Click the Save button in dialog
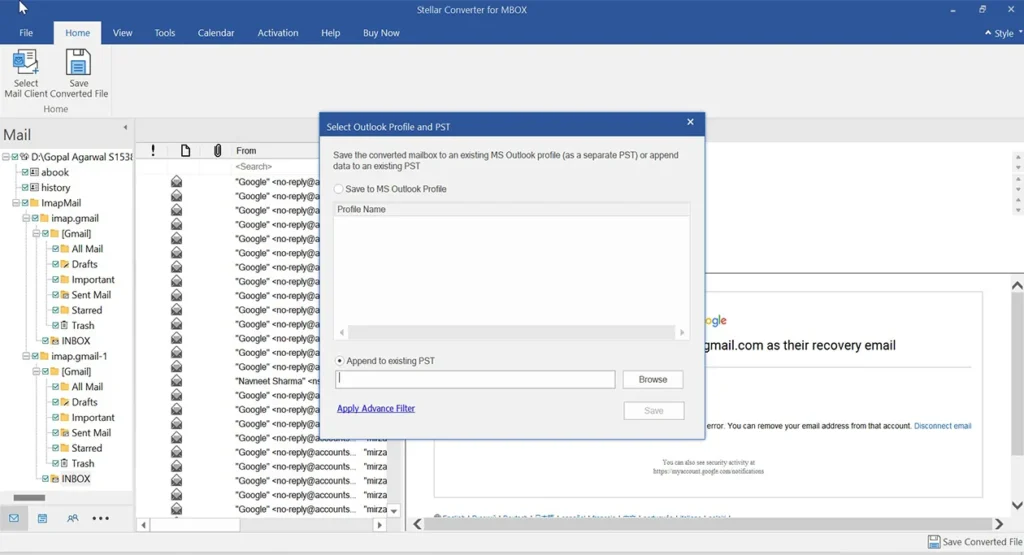This screenshot has height=555, width=1024. 654,411
